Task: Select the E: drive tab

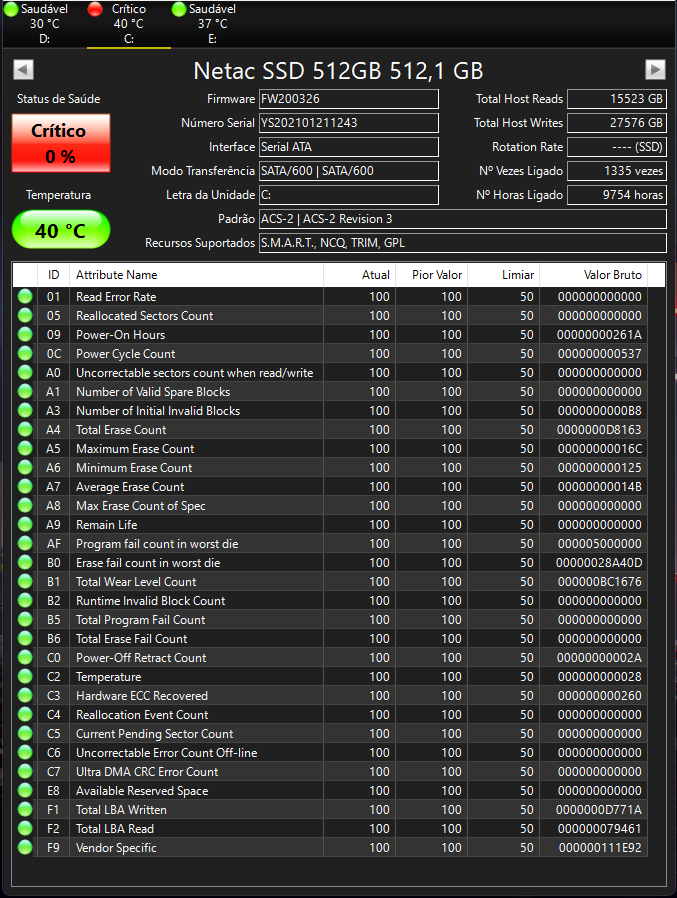Action: click(x=212, y=24)
